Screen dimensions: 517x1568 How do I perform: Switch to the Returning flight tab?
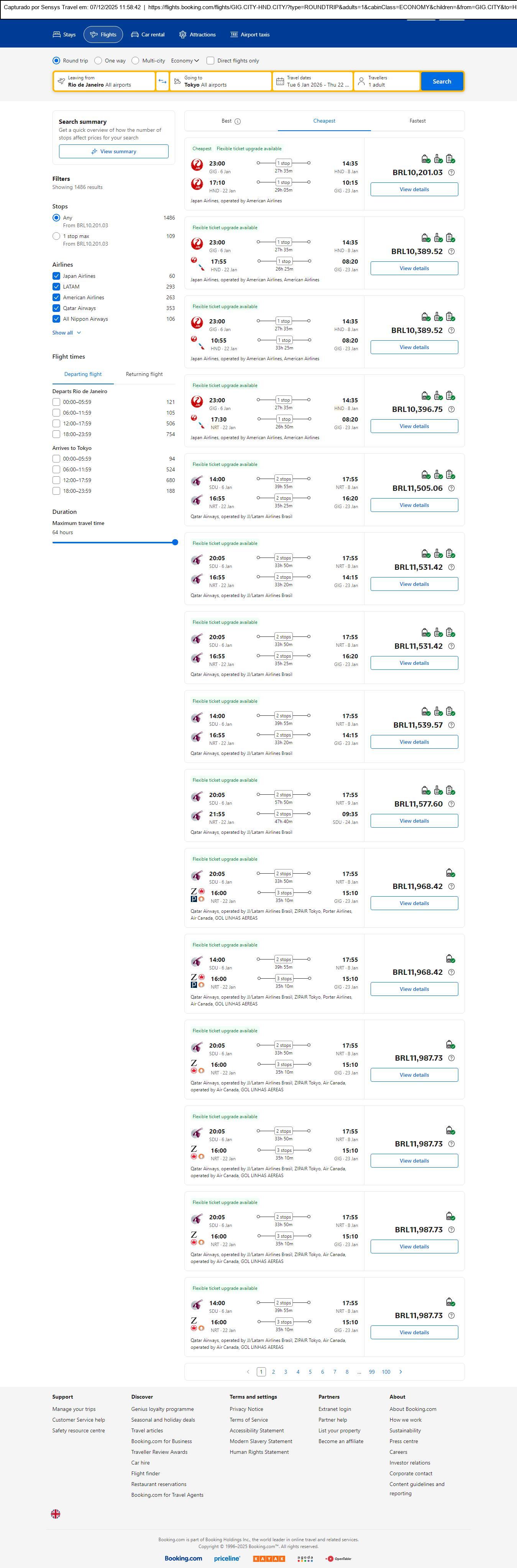[x=144, y=374]
